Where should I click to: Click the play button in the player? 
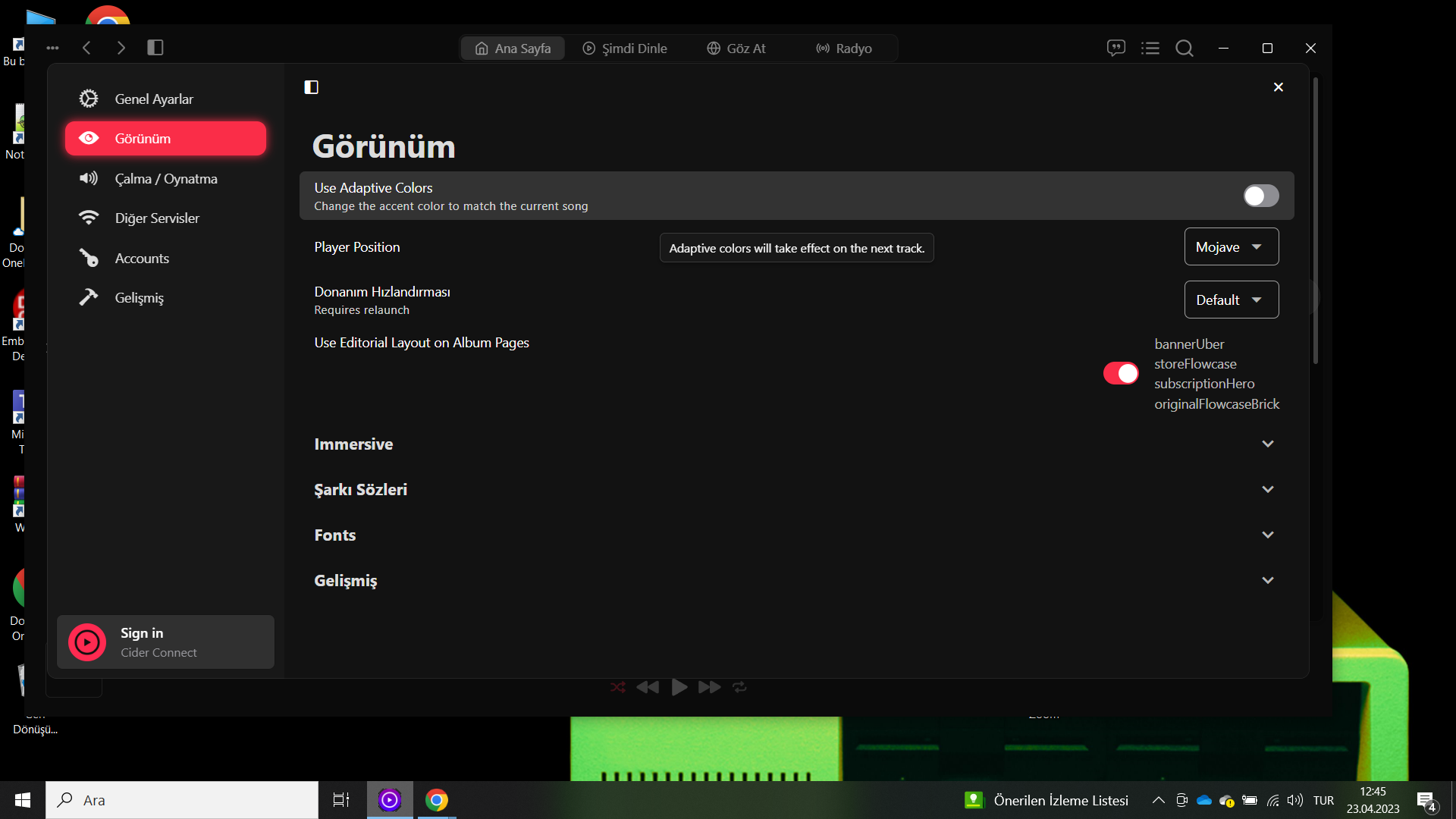(679, 687)
